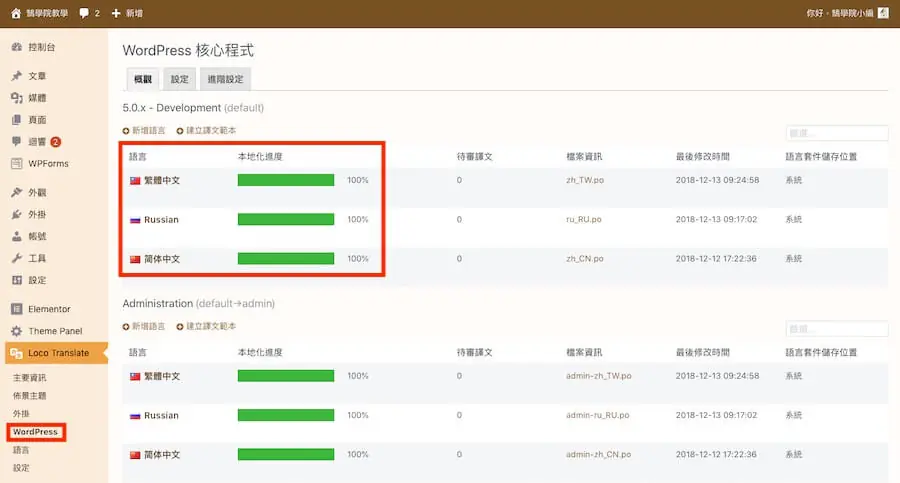This screenshot has width=900, height=483.
Task: Click Russian flag icon in Development table
Action: pyautogui.click(x=135, y=220)
